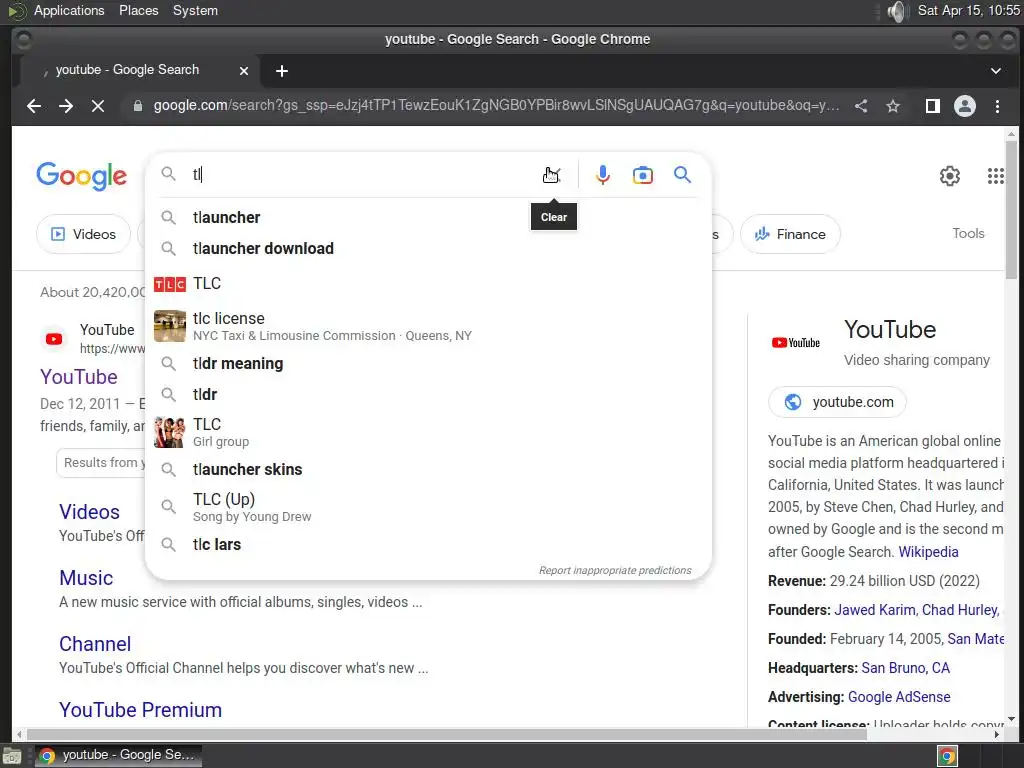Go back to previous page

[34, 106]
